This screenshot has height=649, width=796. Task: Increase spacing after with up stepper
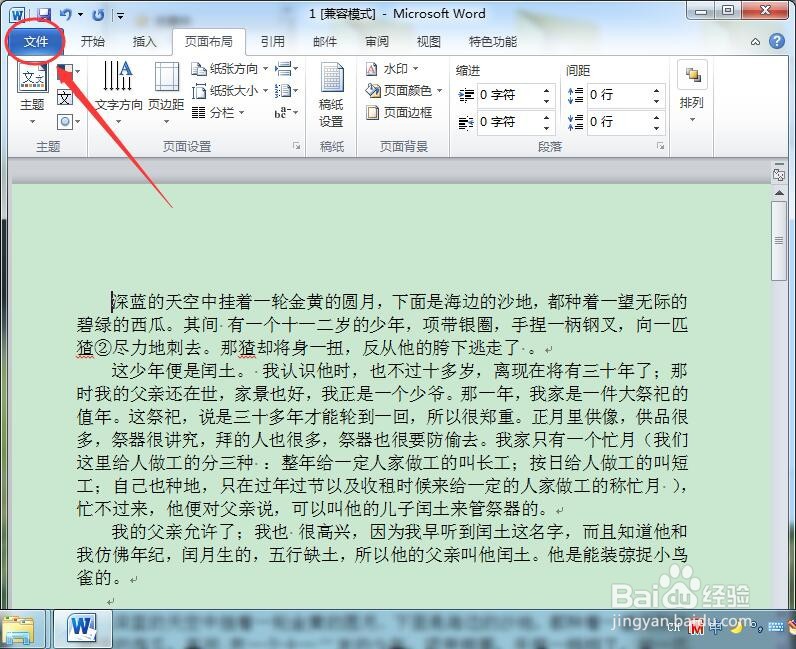pyautogui.click(x=656, y=117)
